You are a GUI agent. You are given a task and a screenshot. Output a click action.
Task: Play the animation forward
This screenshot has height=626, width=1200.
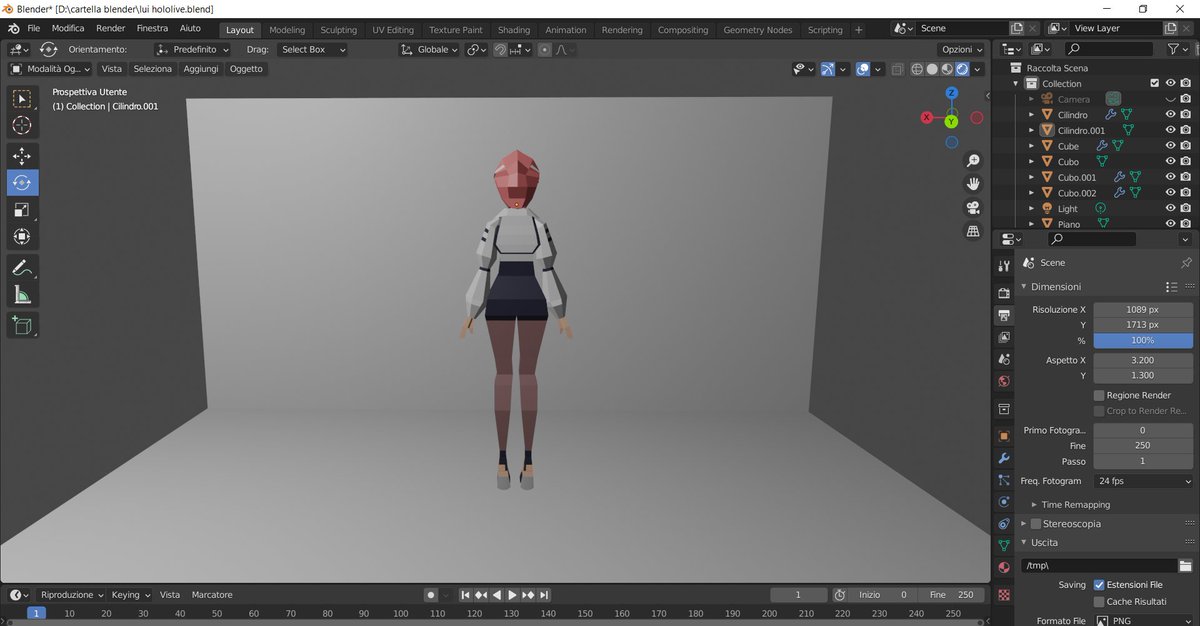[512, 595]
